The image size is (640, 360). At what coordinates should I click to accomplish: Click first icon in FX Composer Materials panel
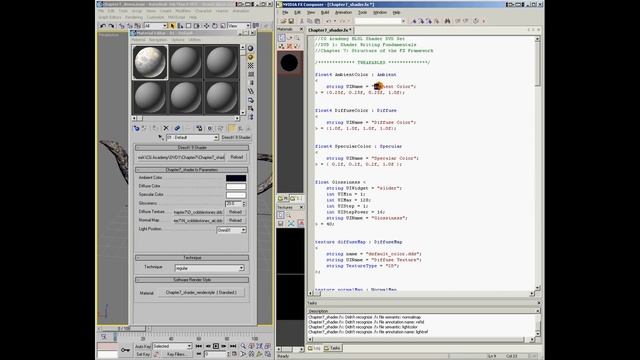coord(282,38)
